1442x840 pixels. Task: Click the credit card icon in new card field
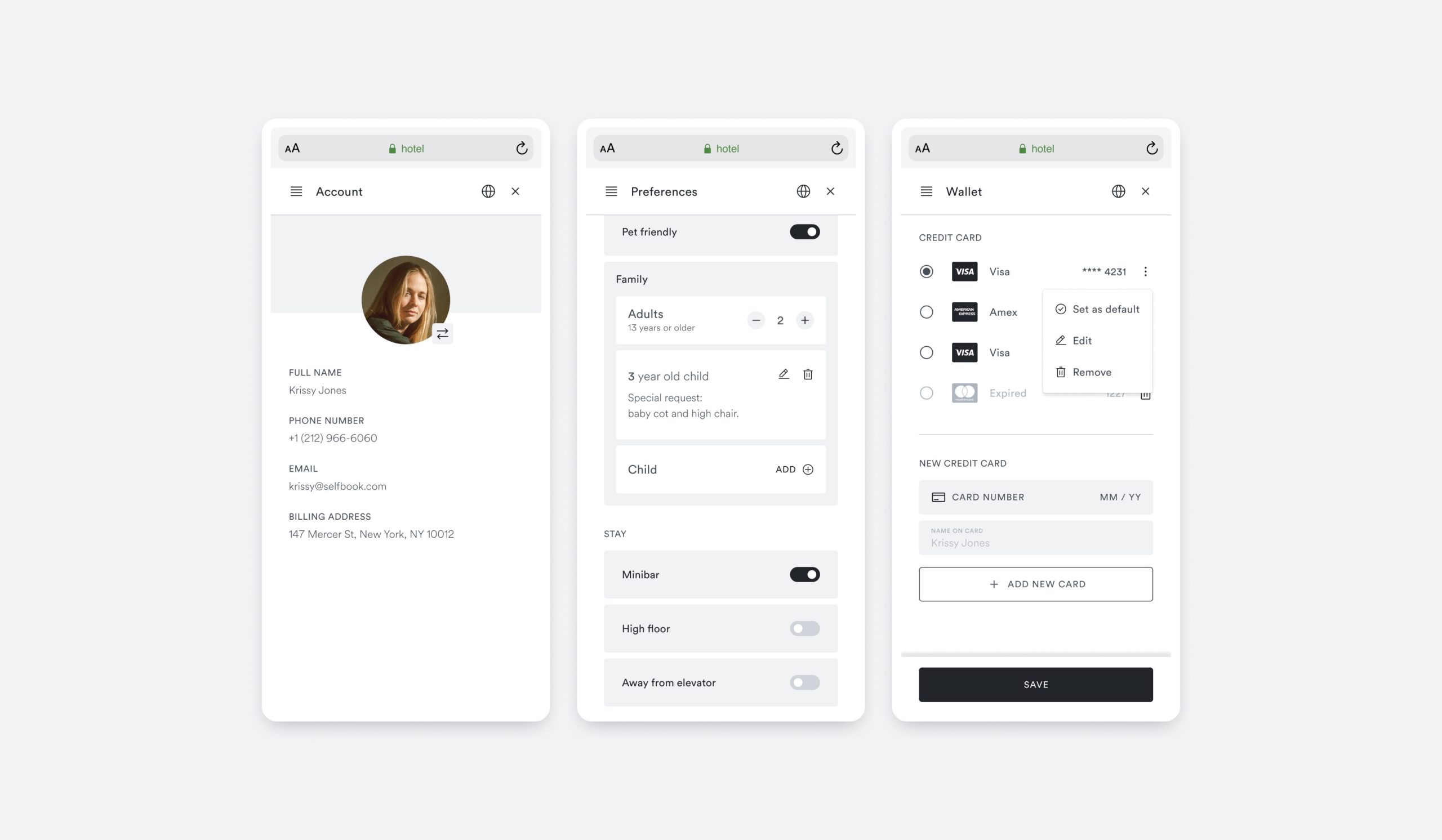[938, 497]
